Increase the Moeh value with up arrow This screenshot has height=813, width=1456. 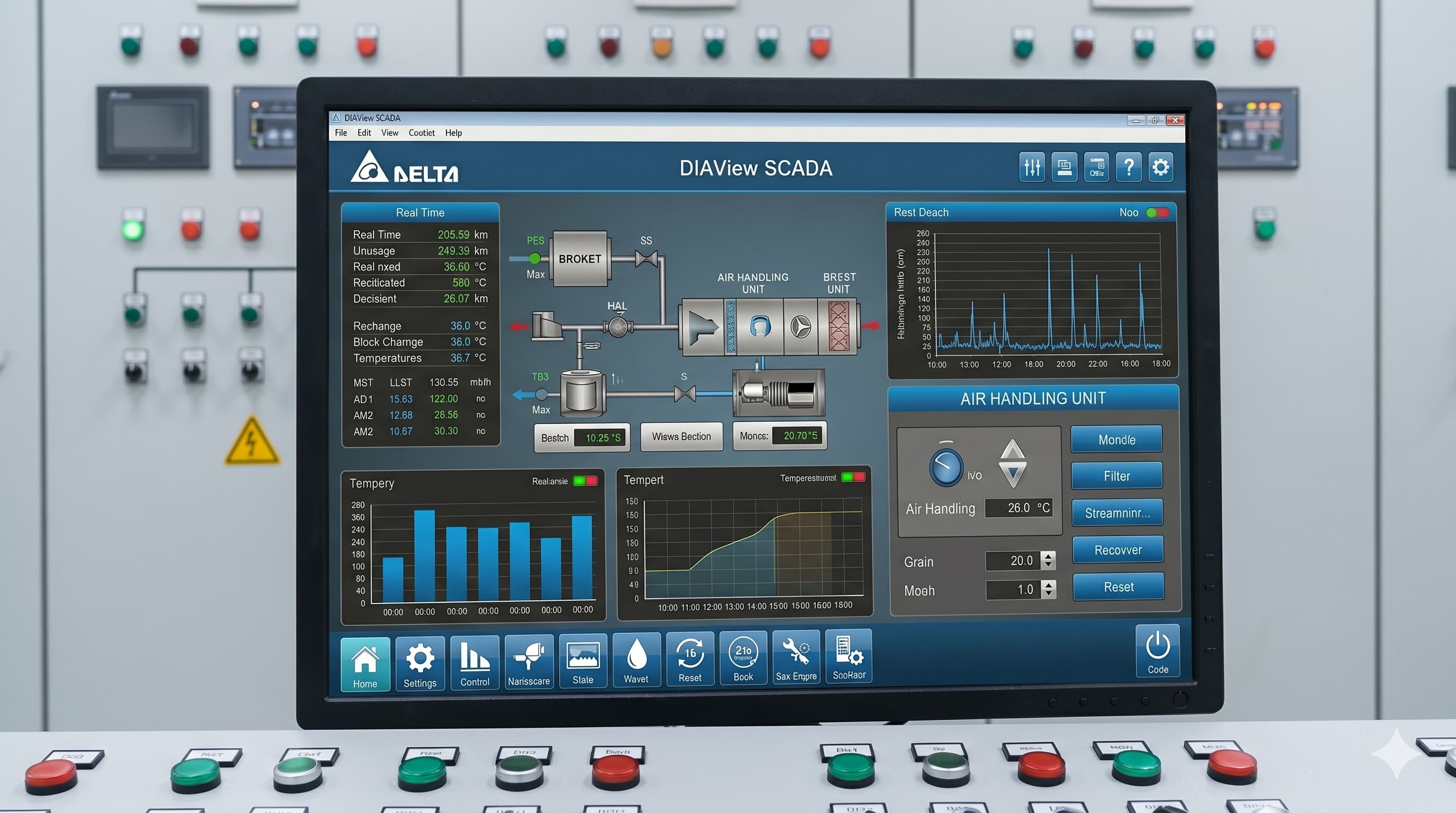[x=1049, y=584]
